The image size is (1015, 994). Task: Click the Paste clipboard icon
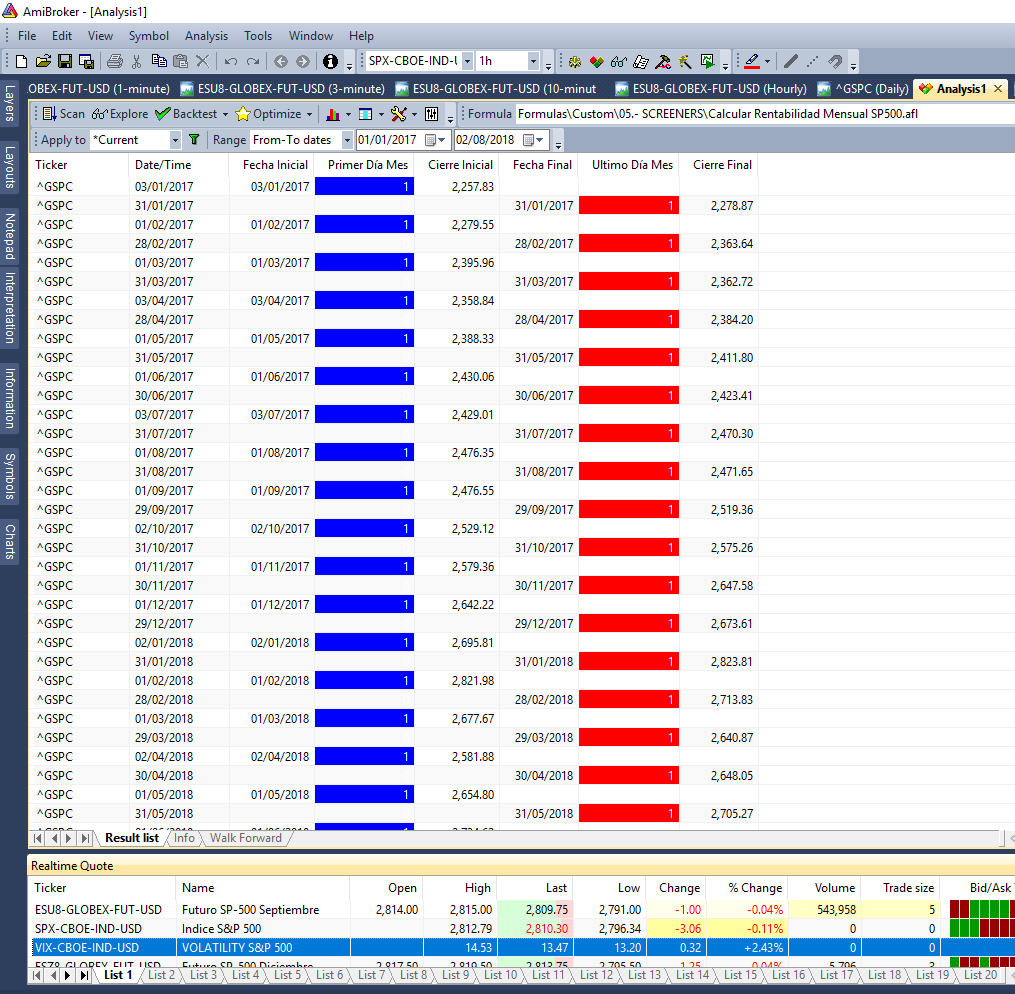coord(181,61)
